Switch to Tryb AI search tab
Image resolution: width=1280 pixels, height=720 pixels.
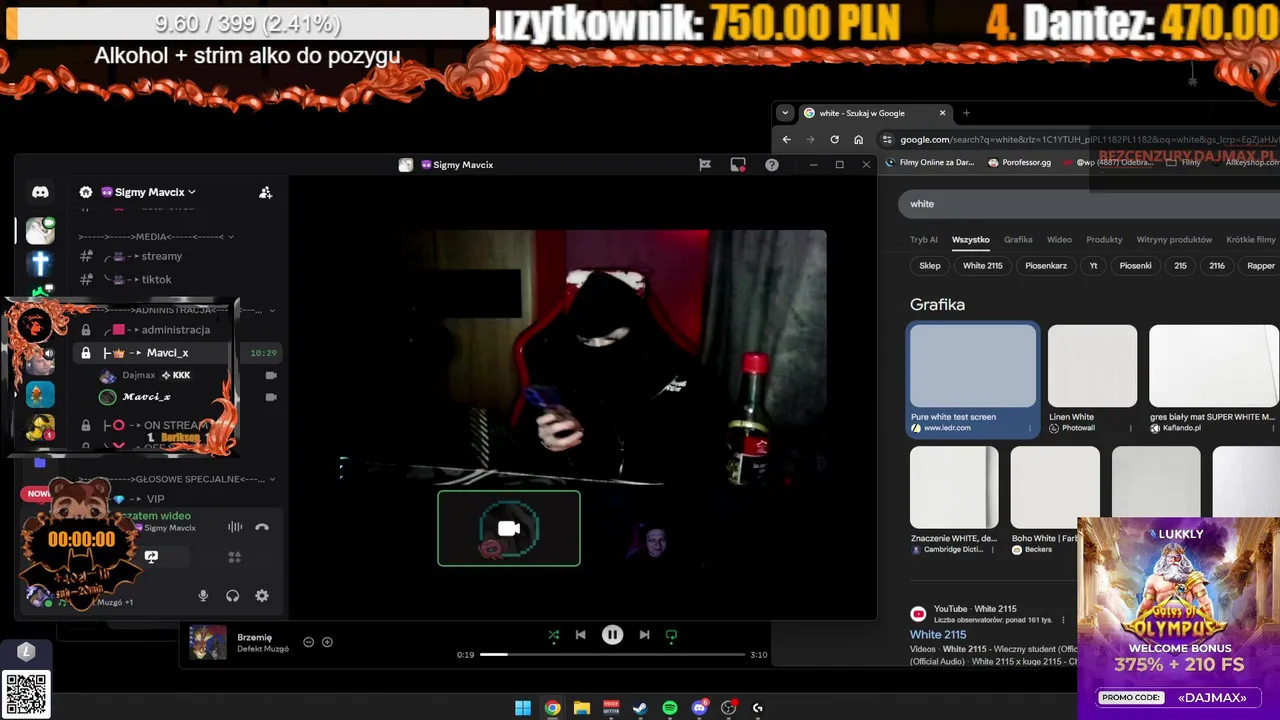point(924,240)
